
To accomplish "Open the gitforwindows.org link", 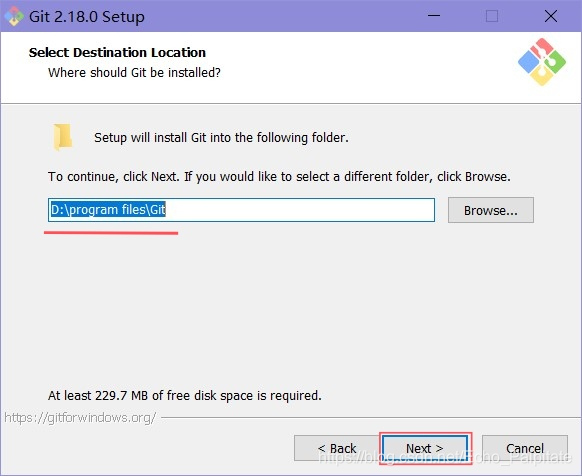I will pos(80,418).
